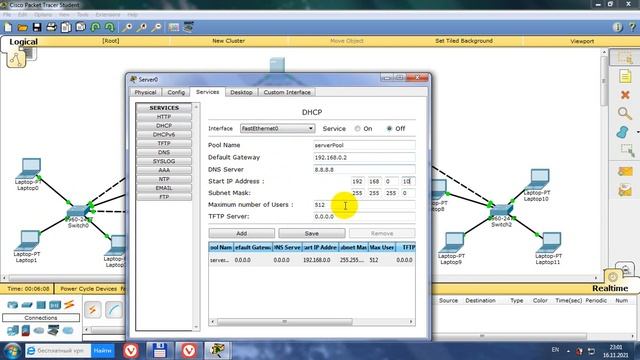
Task: Add a Simple PDU envelope
Action: coord(625,171)
